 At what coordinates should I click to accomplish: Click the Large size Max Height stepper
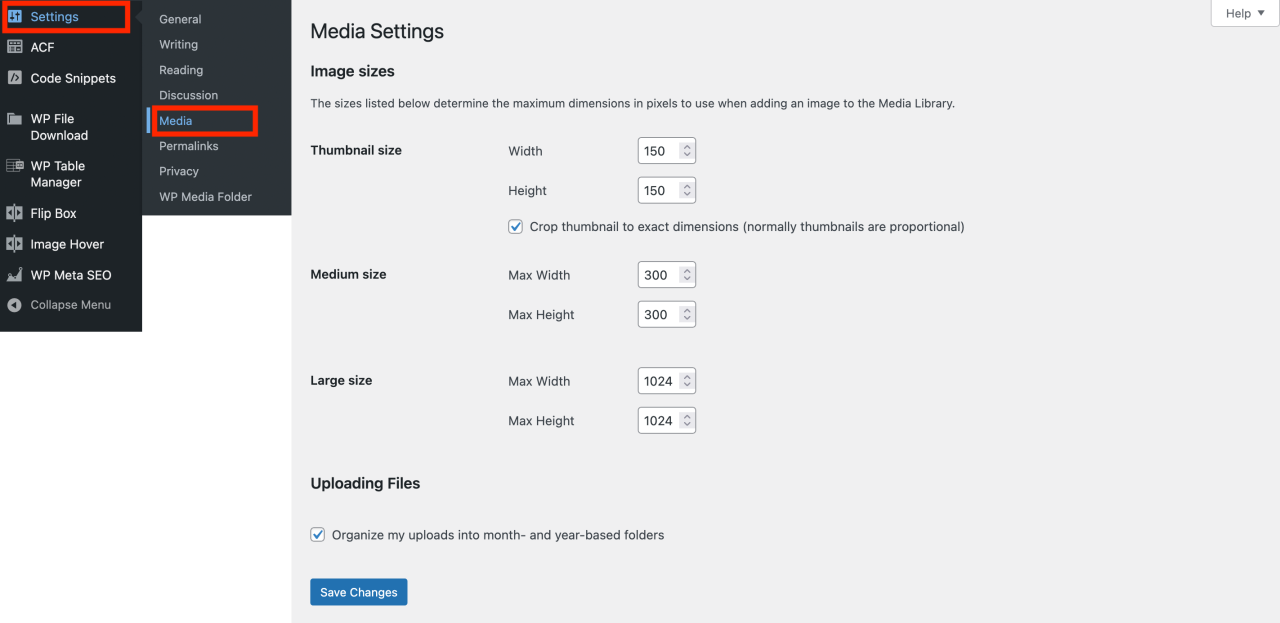click(686, 421)
